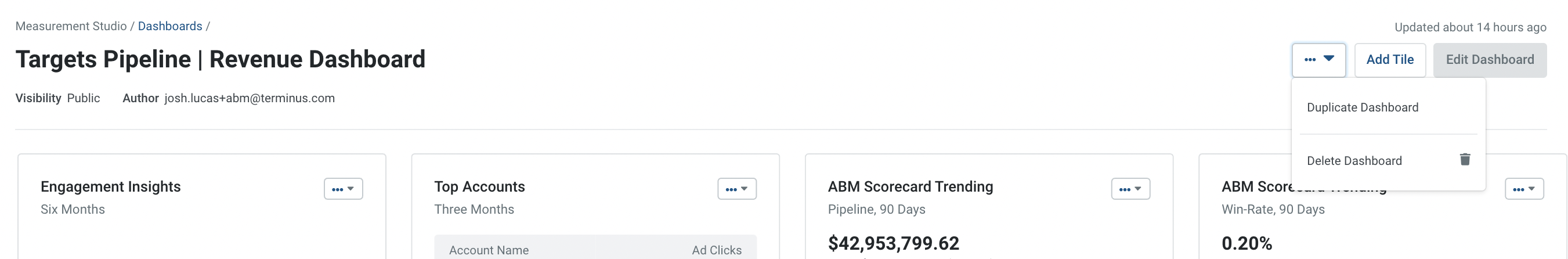
Task: Click the Top Accounts tile title
Action: pyautogui.click(x=479, y=186)
